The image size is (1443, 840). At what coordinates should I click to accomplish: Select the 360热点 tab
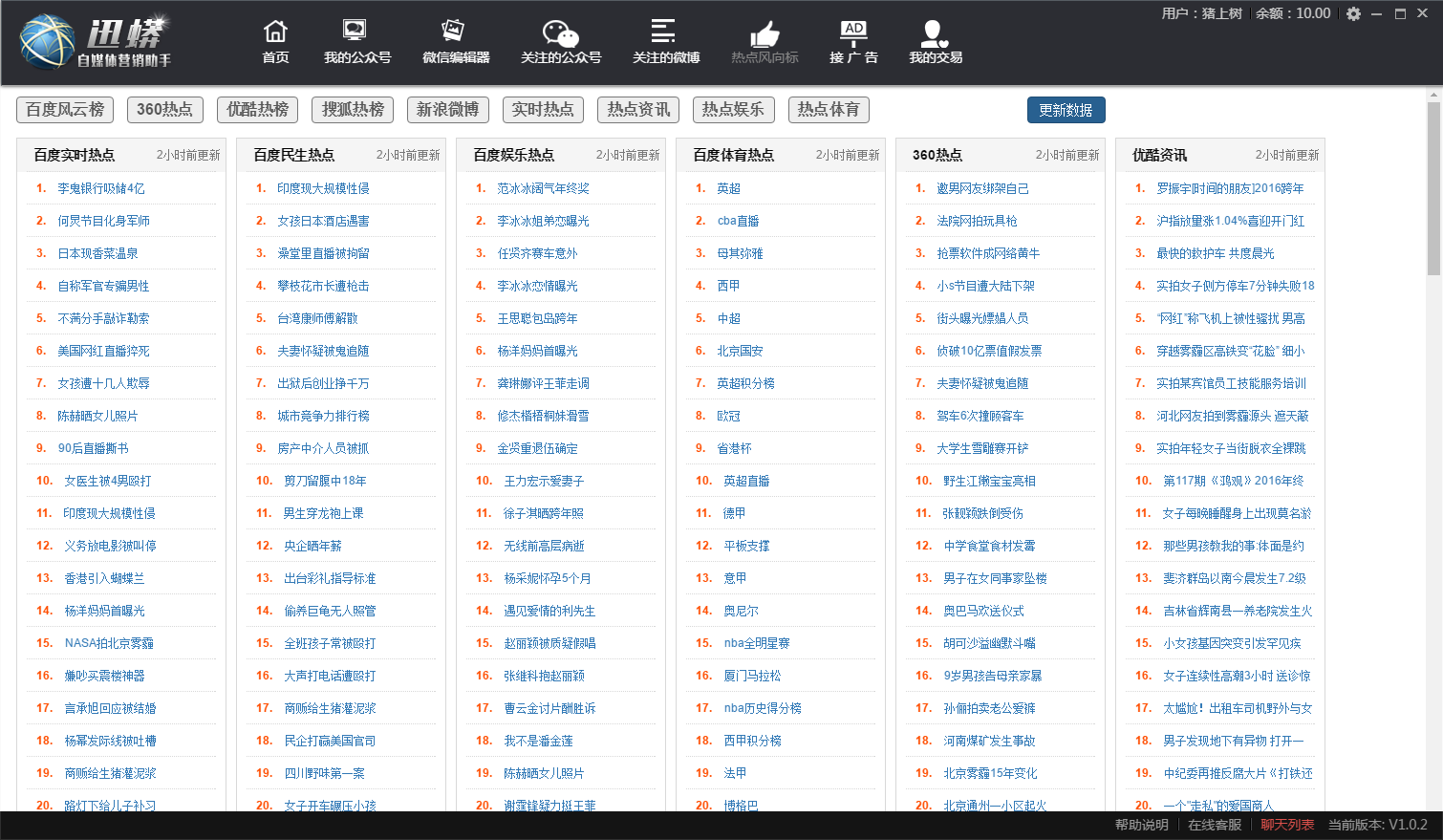(164, 110)
